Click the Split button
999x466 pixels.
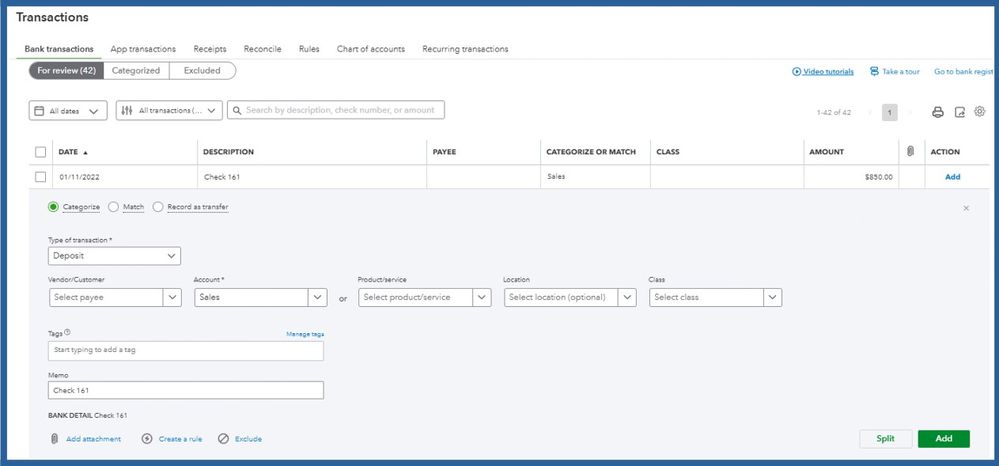(x=886, y=439)
